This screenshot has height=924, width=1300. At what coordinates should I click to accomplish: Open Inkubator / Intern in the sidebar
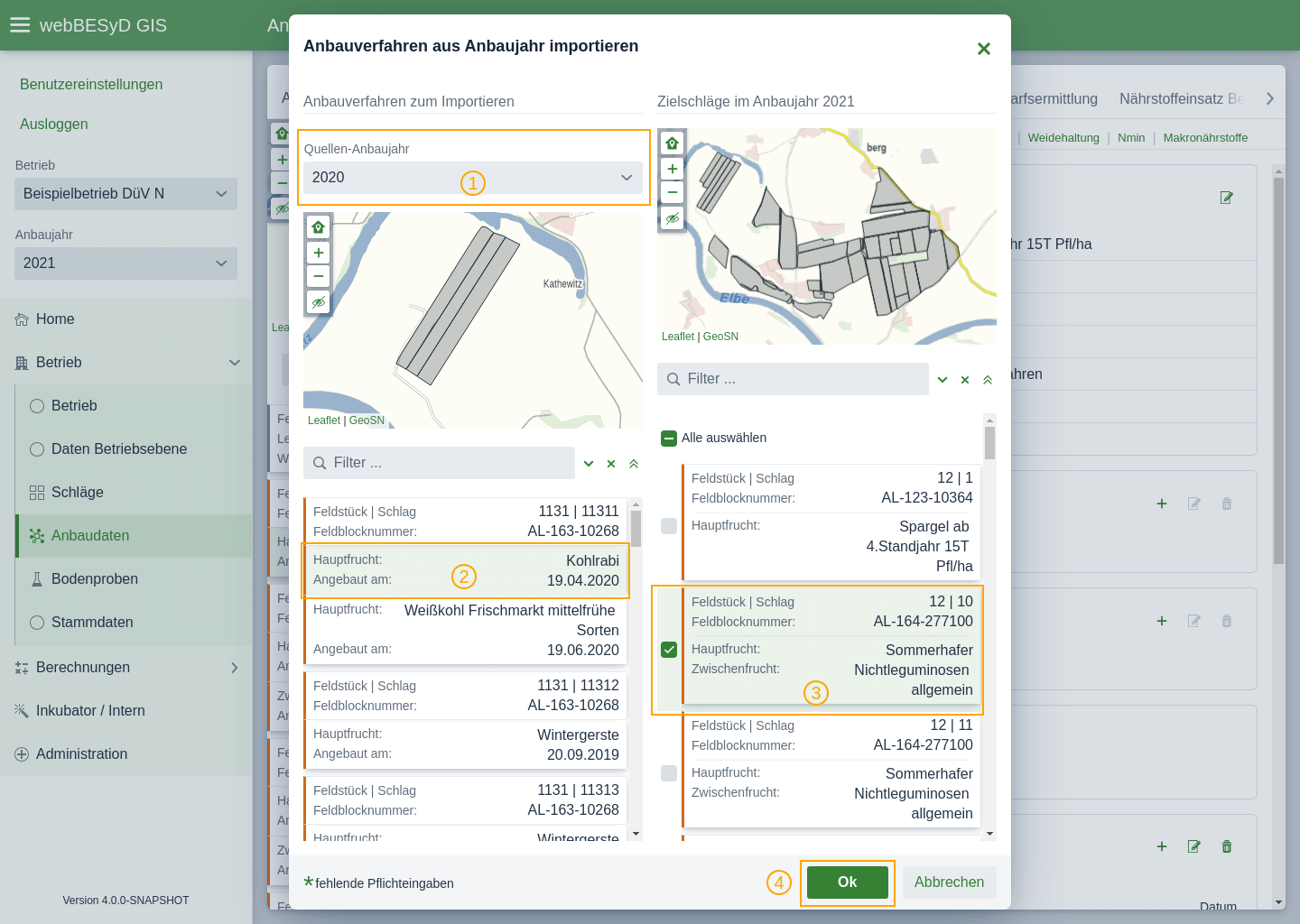(x=126, y=711)
